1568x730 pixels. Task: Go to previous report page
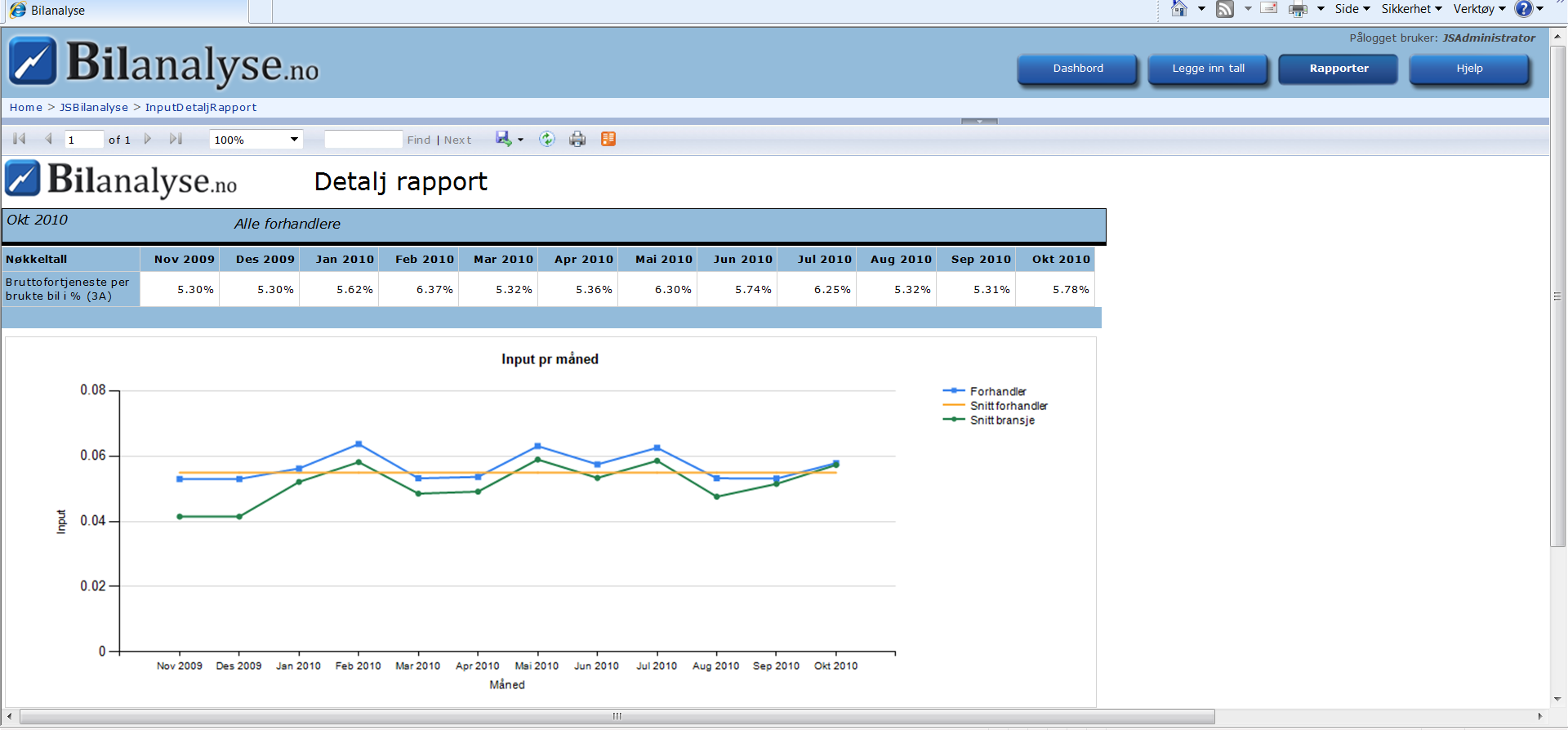pos(49,139)
